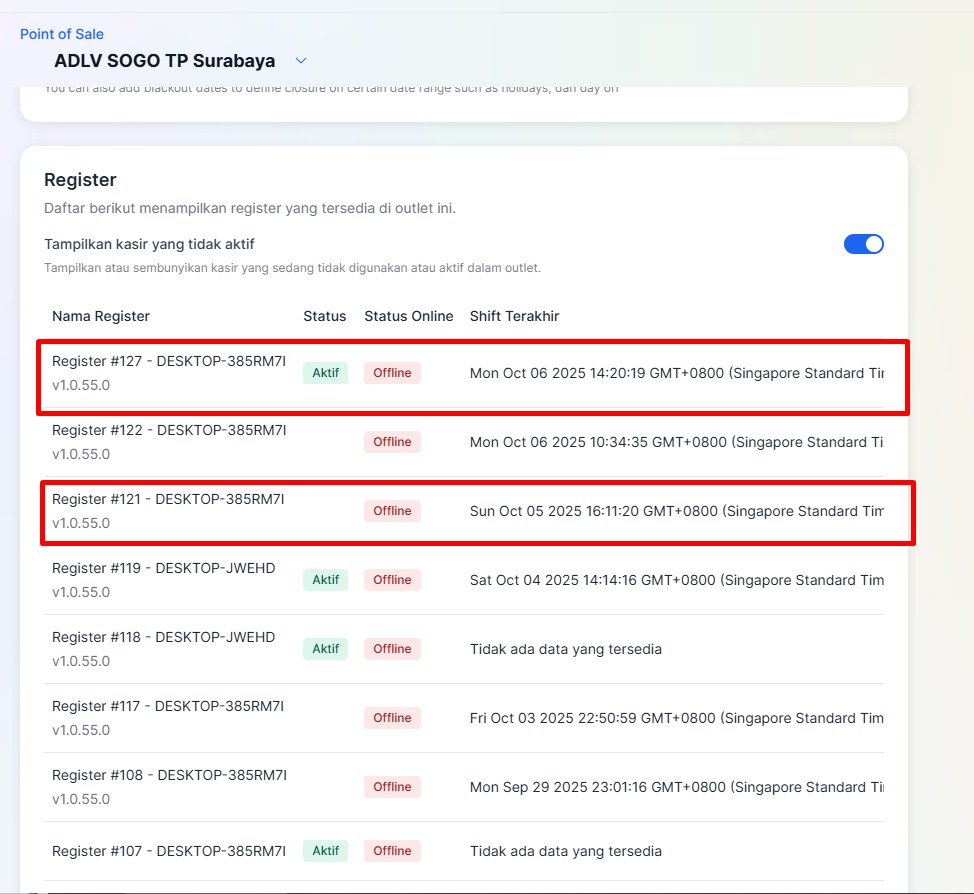Click the Nama Register column header
974x894 pixels.
click(101, 316)
